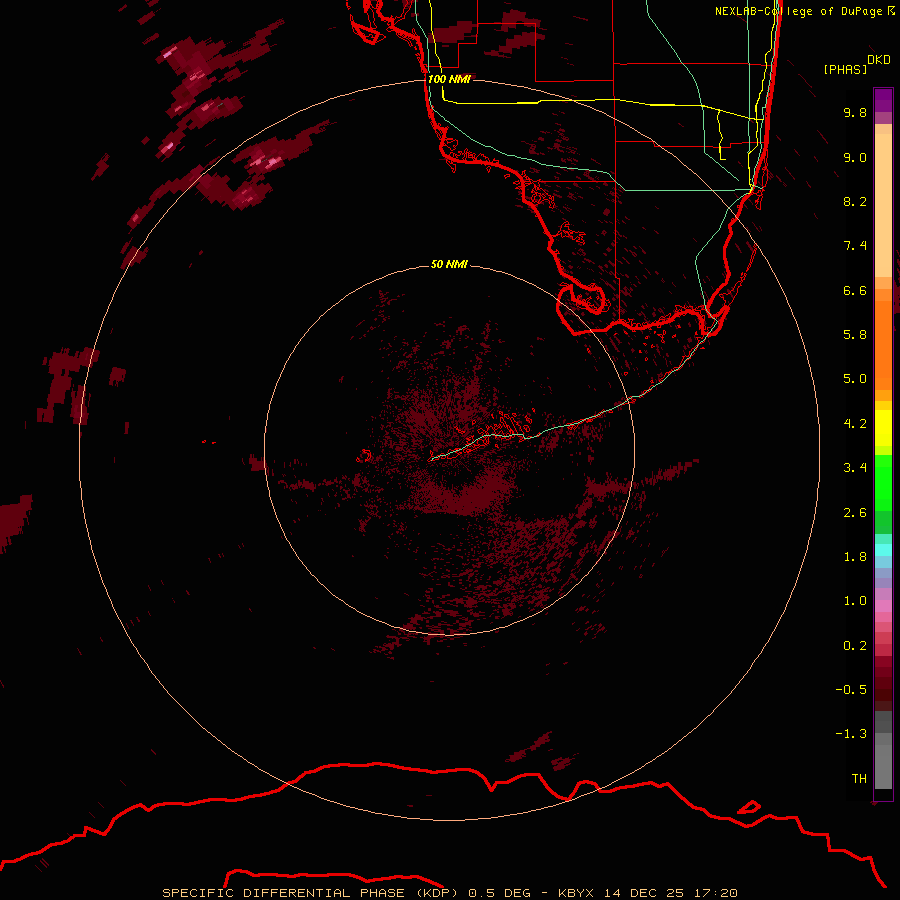Pick the orange band of the color bar
The height and width of the screenshot is (900, 900).
coord(883,346)
